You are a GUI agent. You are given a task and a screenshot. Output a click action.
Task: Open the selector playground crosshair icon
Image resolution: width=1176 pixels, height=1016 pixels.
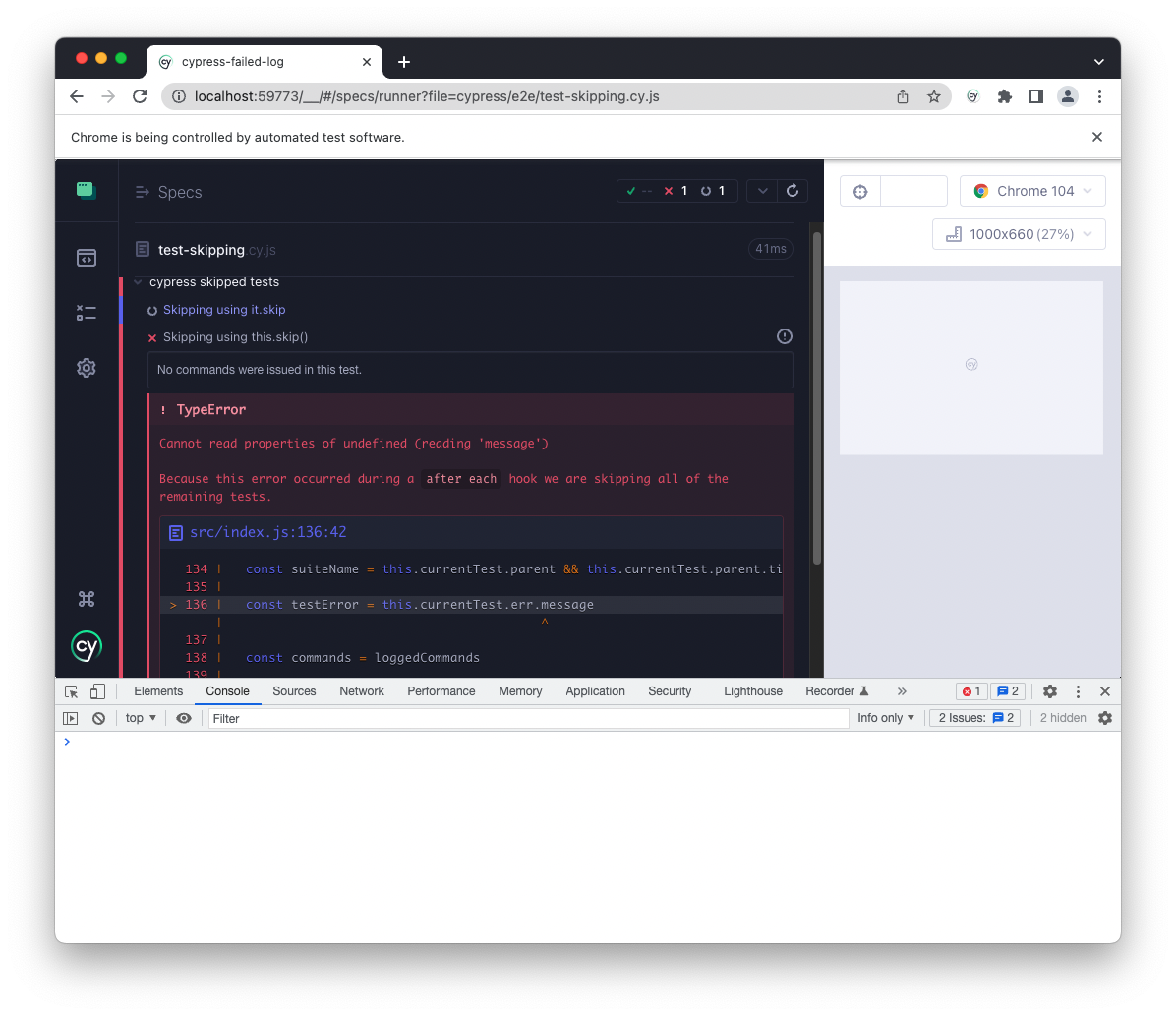click(860, 192)
